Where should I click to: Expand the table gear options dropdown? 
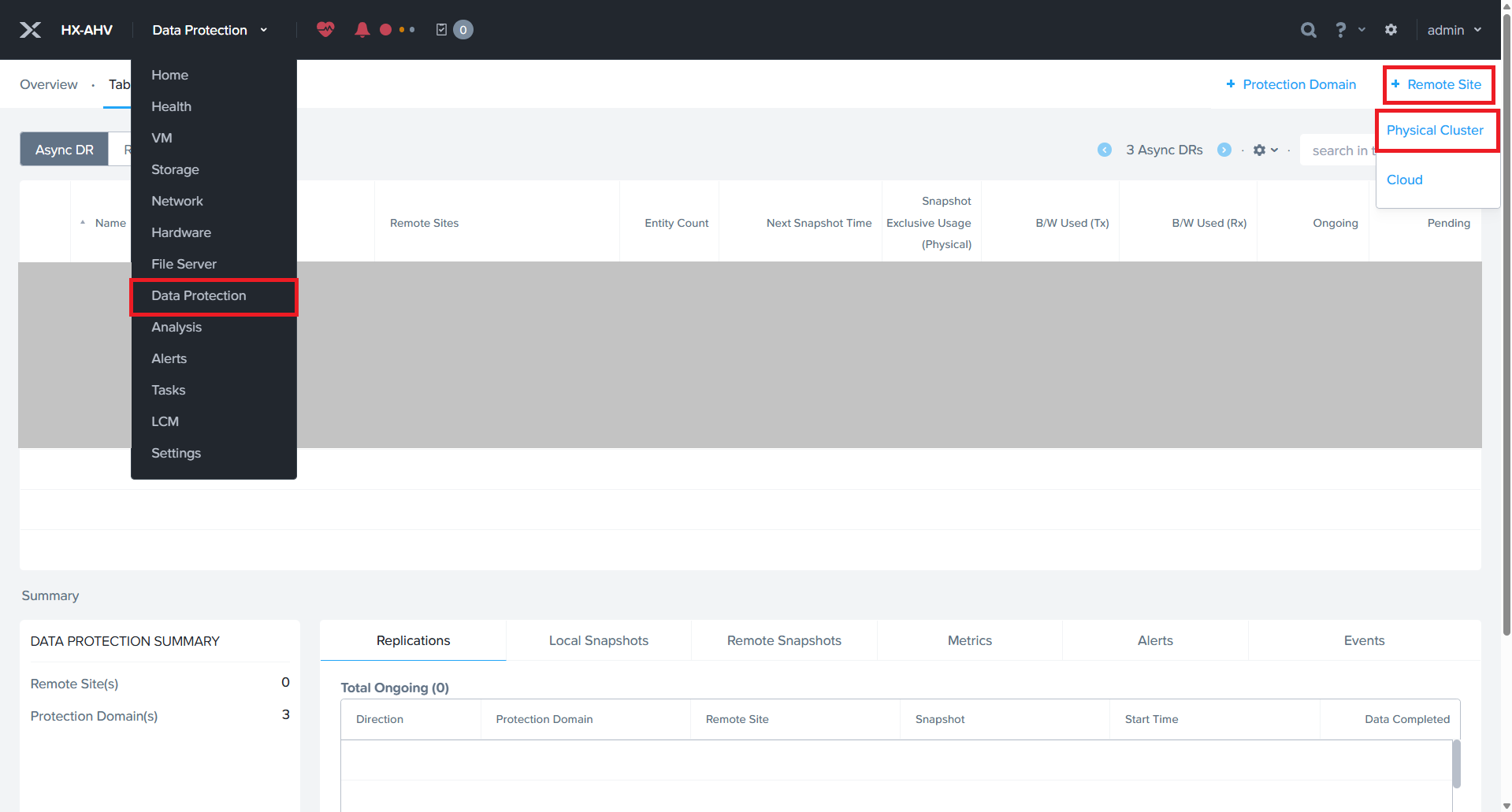1265,150
